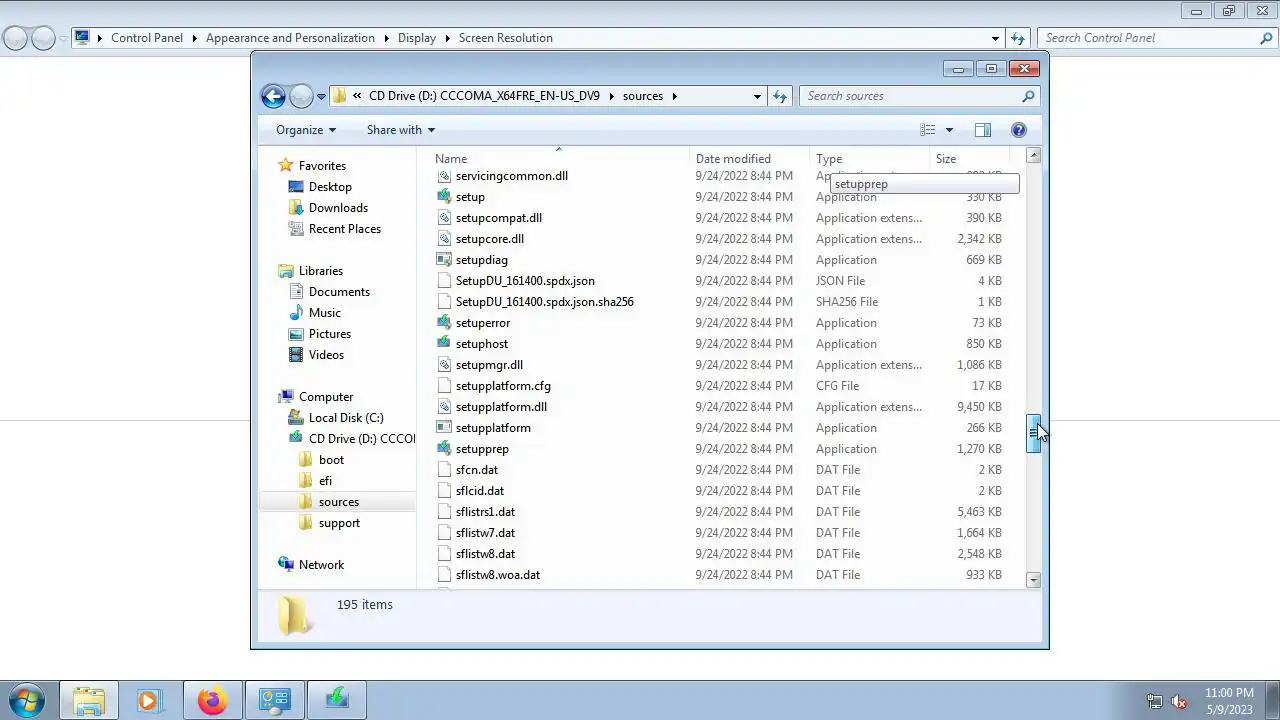The height and width of the screenshot is (720, 1280).
Task: Click the sfcn.dat file icon
Action: pyautogui.click(x=445, y=470)
